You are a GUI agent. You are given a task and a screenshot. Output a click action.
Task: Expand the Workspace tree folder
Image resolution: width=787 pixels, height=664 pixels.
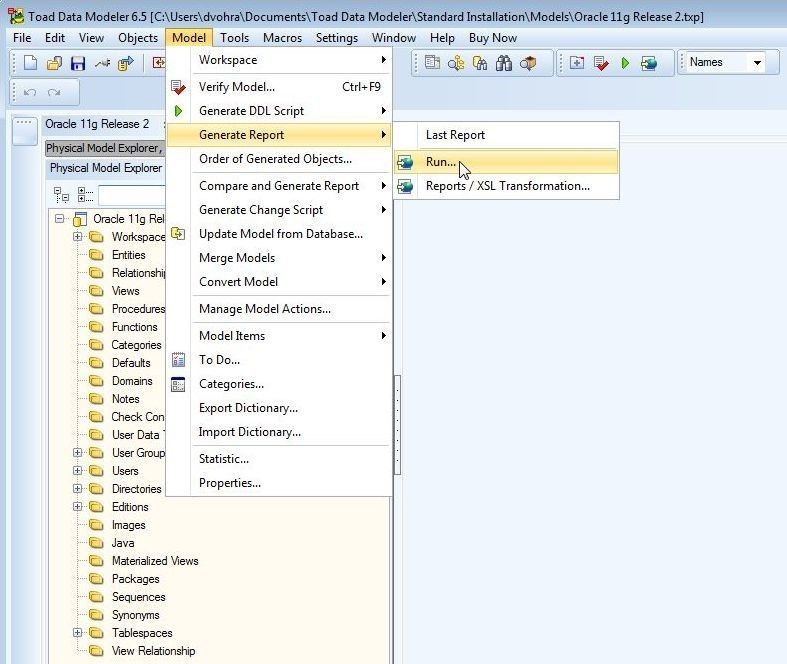point(77,236)
